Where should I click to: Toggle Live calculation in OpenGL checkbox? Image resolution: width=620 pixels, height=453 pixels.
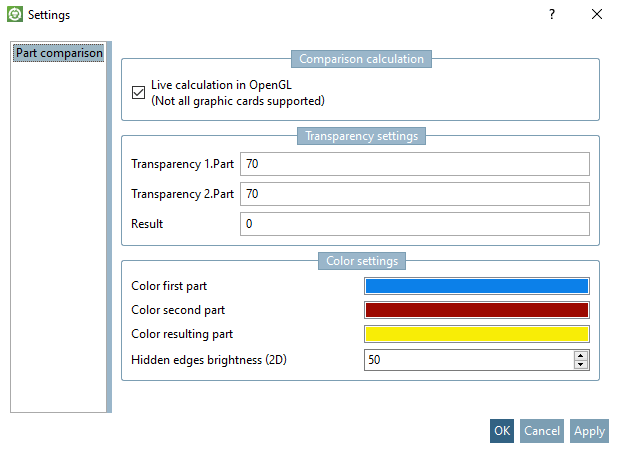click(138, 93)
